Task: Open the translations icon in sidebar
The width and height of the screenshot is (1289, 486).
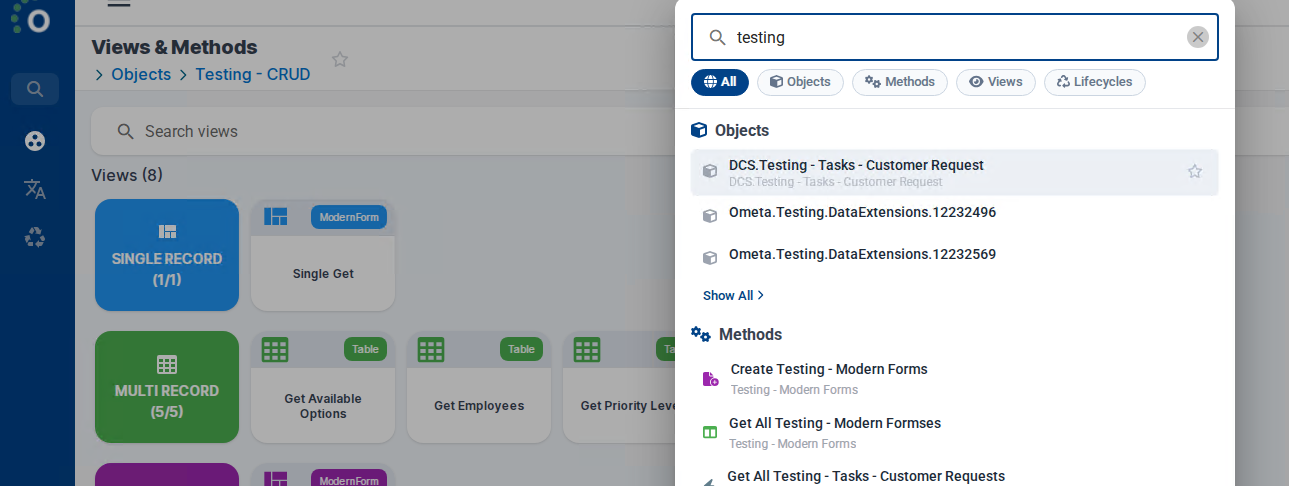Action: tap(35, 189)
